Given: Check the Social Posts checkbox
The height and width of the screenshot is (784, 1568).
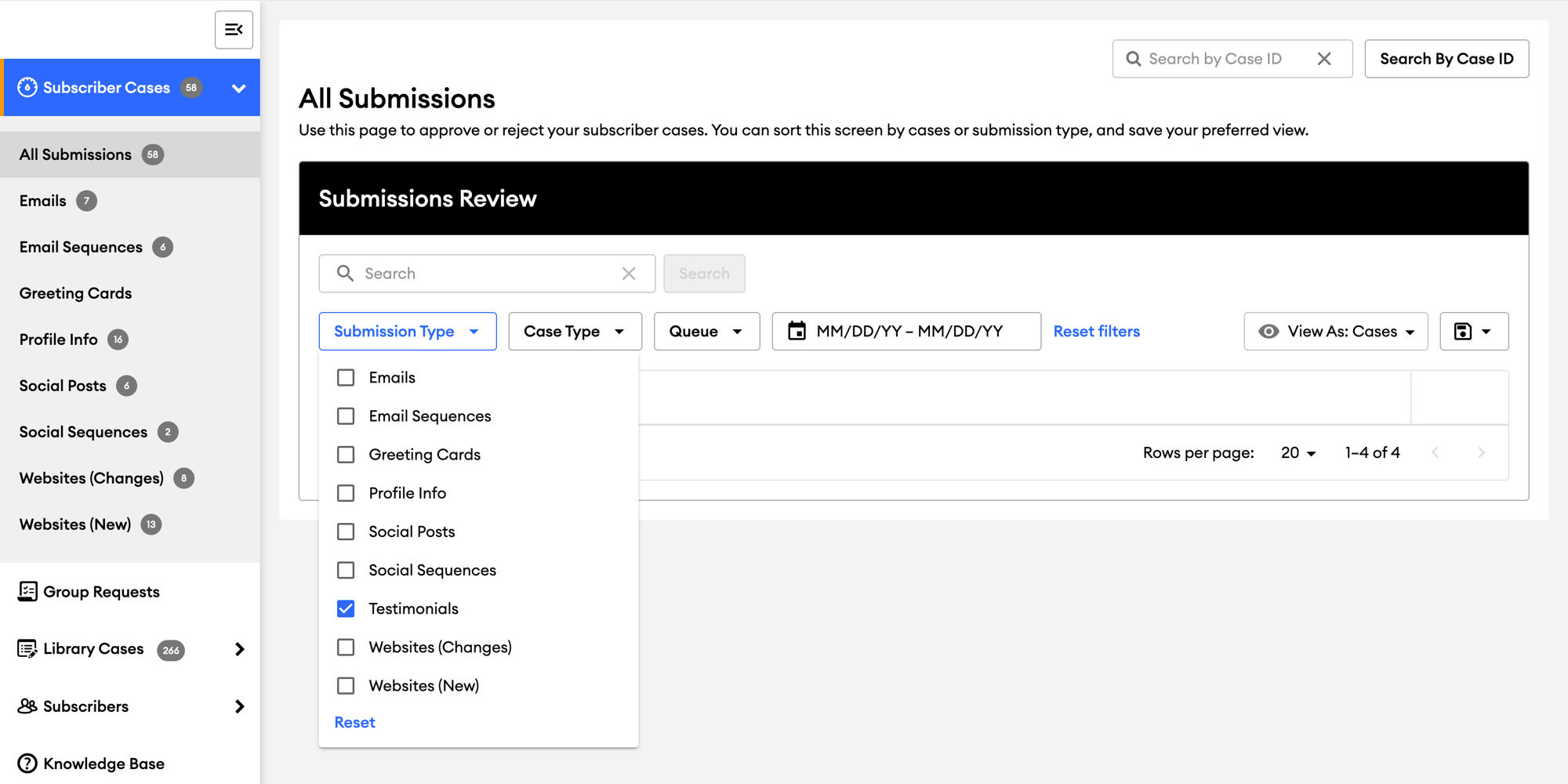Looking at the screenshot, I should click(346, 531).
